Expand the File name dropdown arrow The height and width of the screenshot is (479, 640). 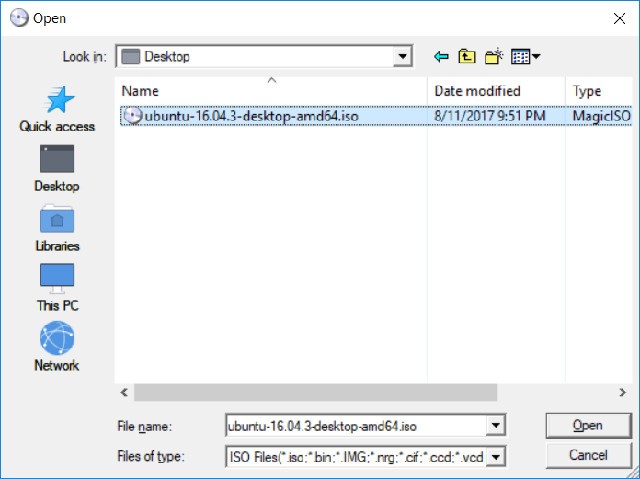[x=494, y=426]
